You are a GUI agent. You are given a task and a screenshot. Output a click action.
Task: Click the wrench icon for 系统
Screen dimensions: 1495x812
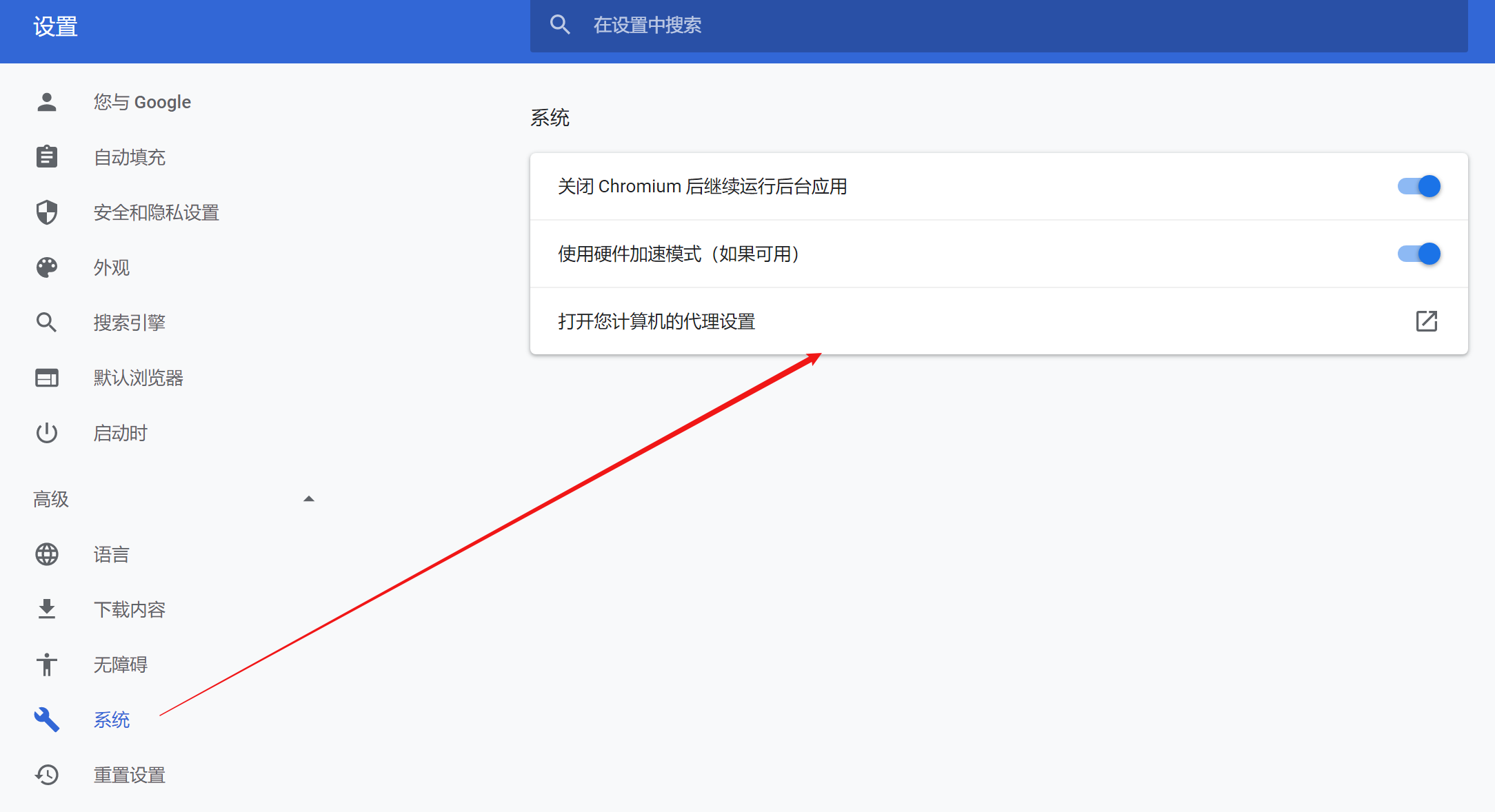[47, 720]
